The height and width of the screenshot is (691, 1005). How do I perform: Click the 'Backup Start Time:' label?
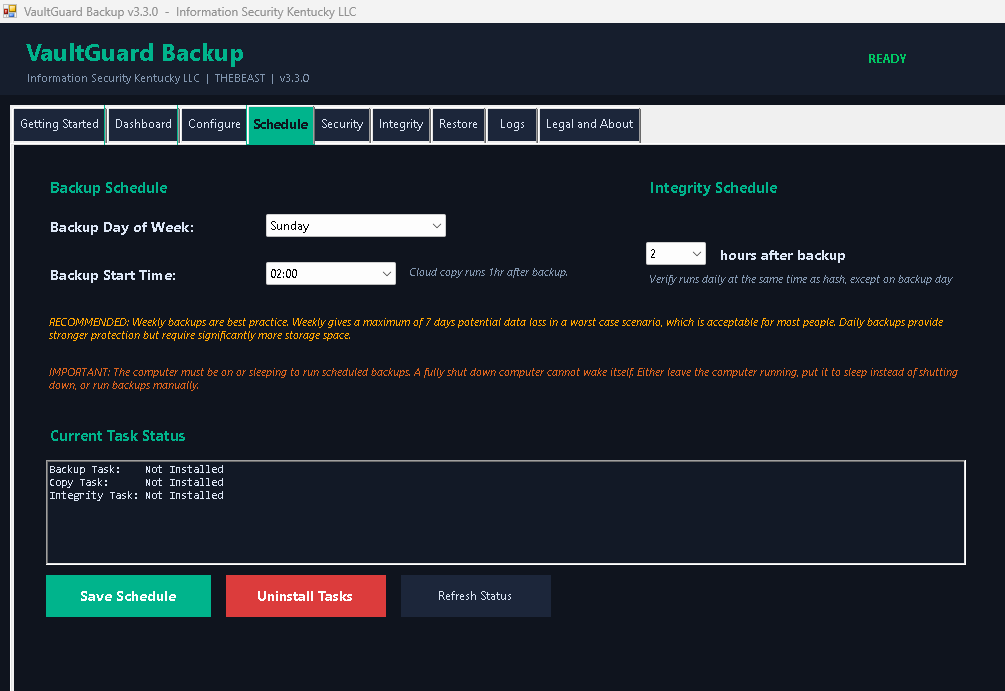tap(113, 276)
